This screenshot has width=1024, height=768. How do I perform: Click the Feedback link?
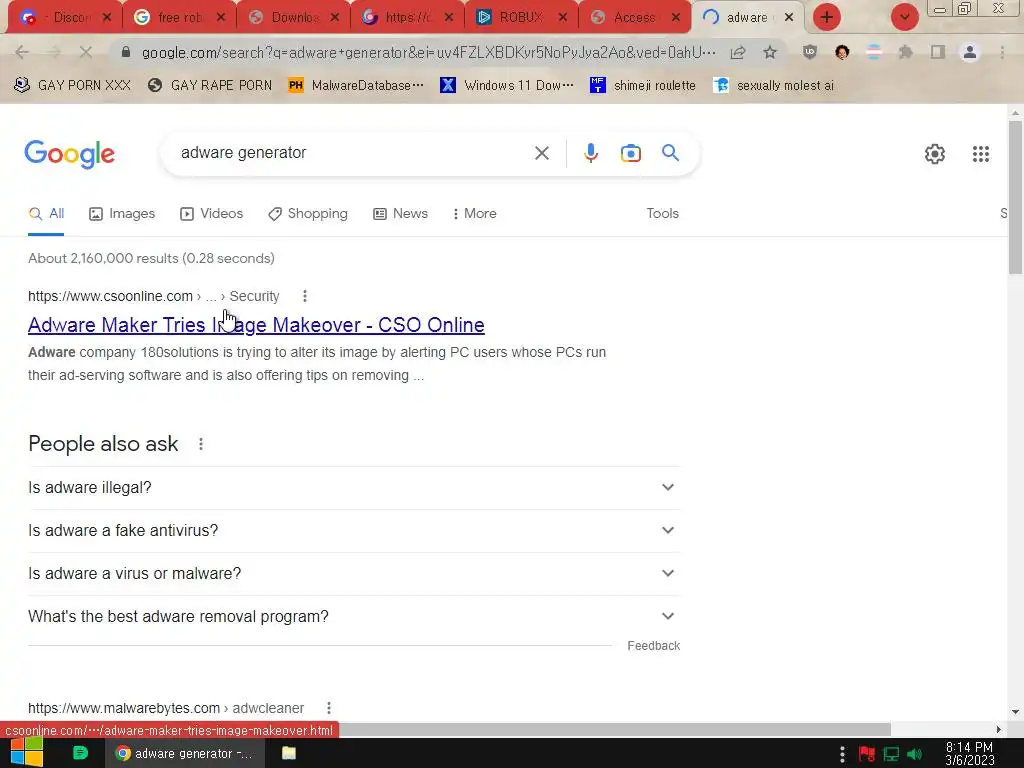point(654,646)
